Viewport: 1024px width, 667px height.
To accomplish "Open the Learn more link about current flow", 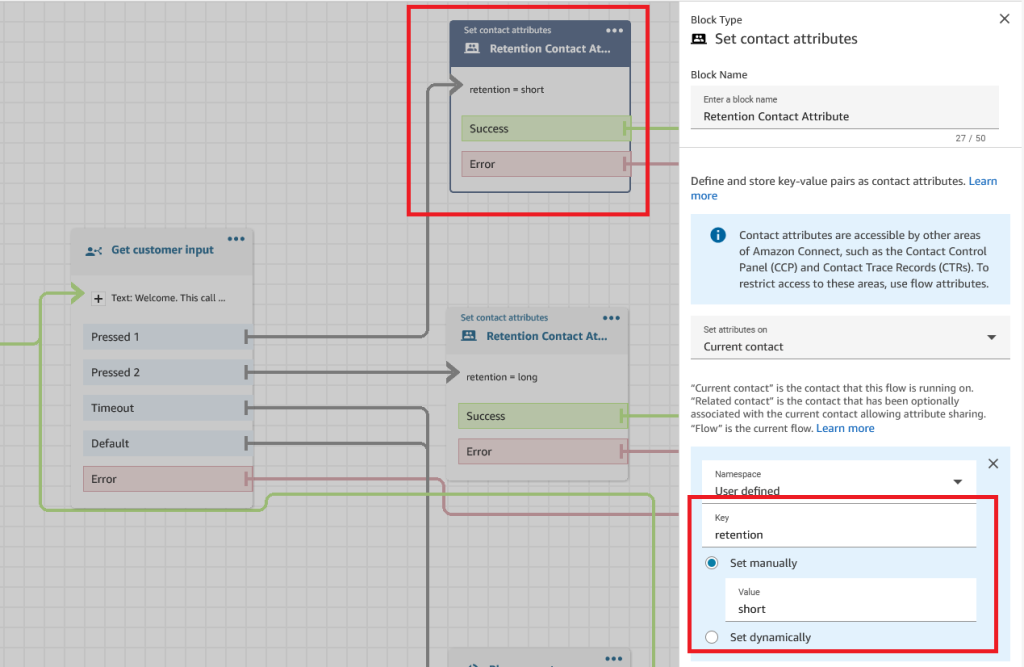I will (x=845, y=428).
